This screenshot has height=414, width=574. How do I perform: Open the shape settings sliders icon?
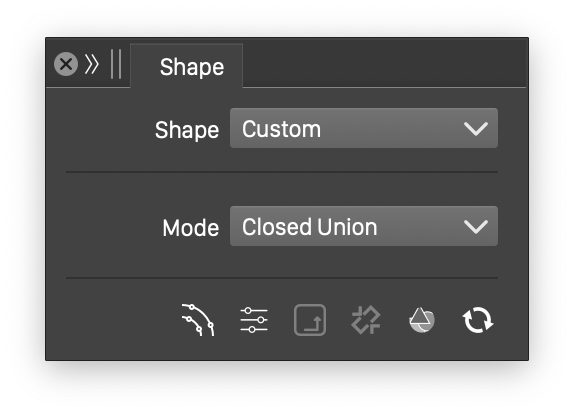(254, 320)
